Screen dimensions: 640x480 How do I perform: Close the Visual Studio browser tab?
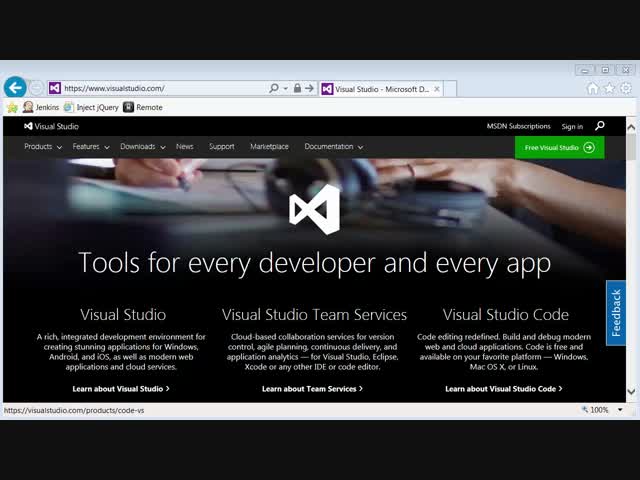point(437,89)
